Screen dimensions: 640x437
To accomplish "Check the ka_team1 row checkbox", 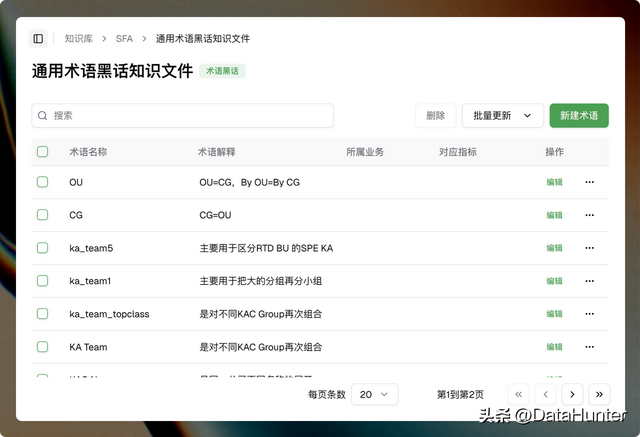I will tap(42, 281).
